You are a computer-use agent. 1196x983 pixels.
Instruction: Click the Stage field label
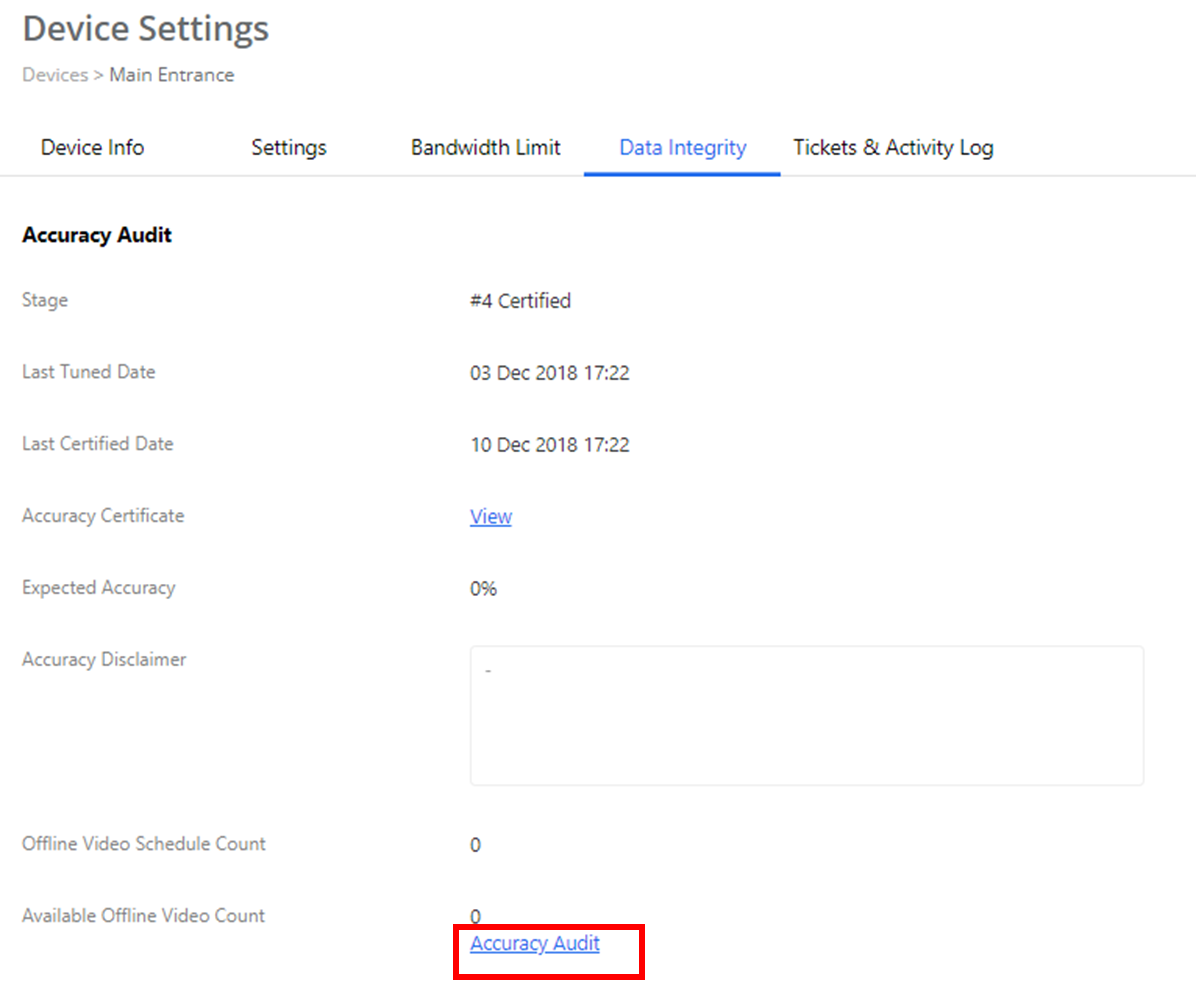point(45,300)
